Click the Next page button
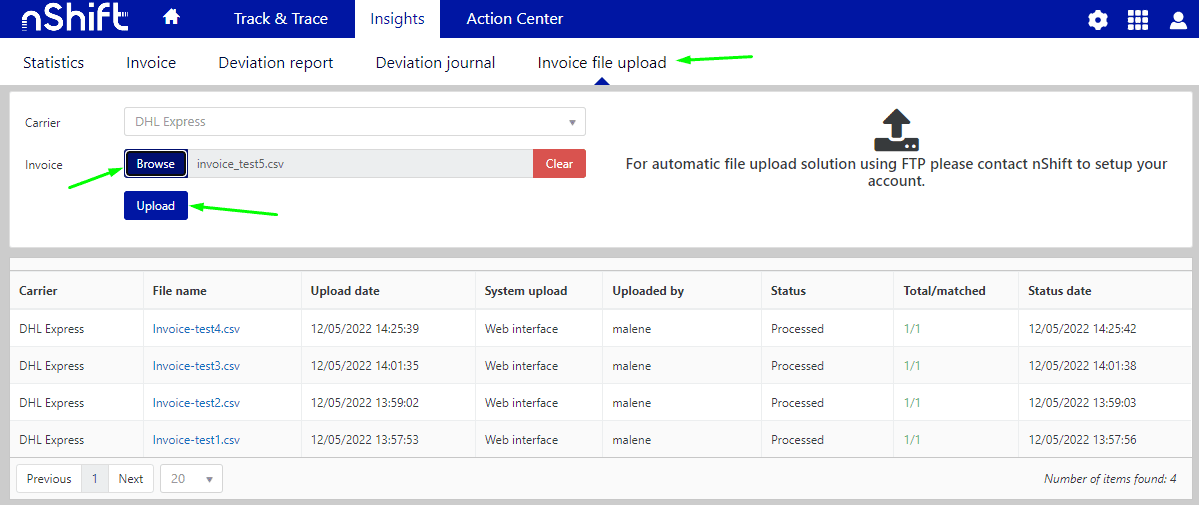The width and height of the screenshot is (1199, 505). click(131, 479)
